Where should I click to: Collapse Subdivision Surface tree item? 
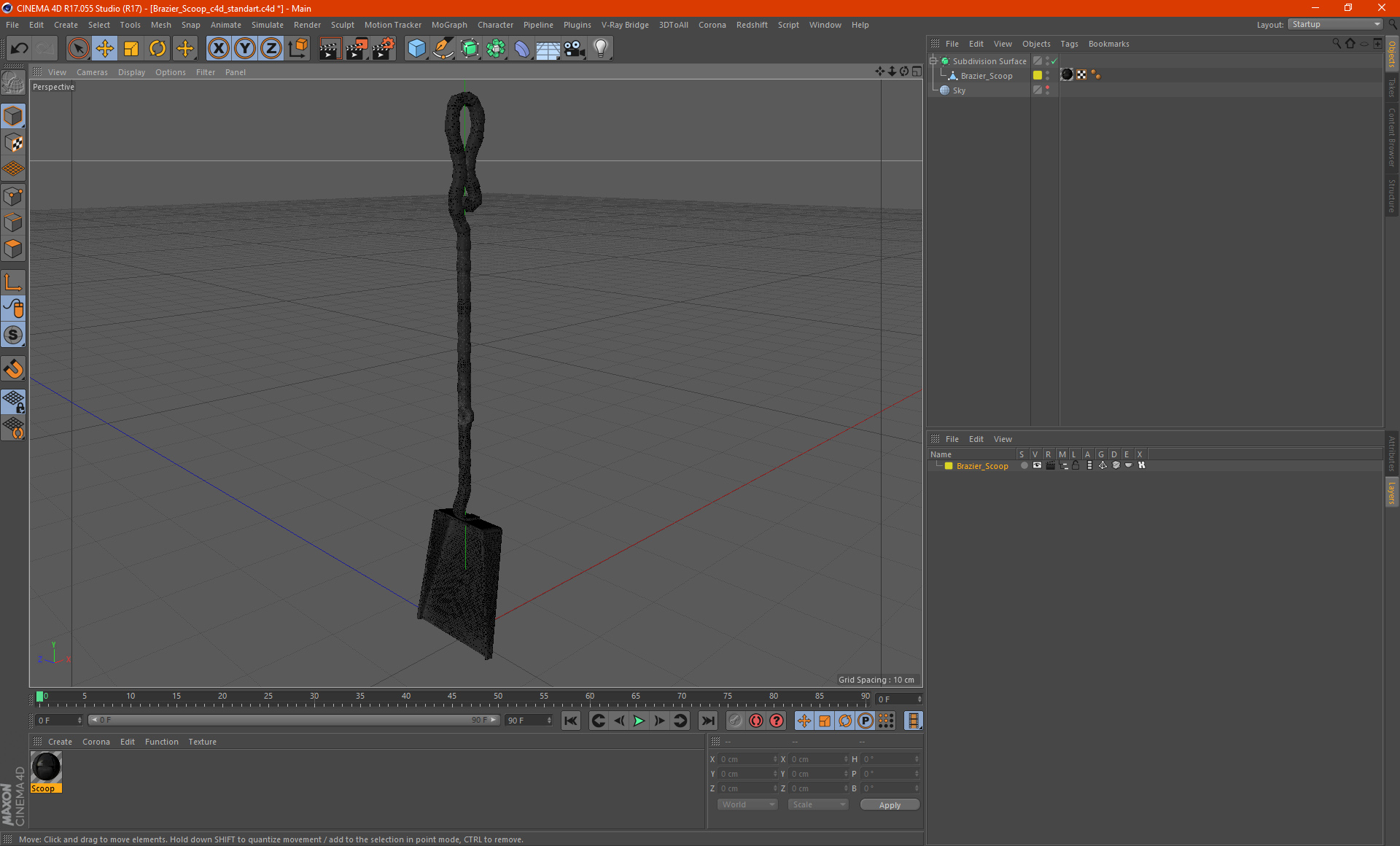[933, 61]
